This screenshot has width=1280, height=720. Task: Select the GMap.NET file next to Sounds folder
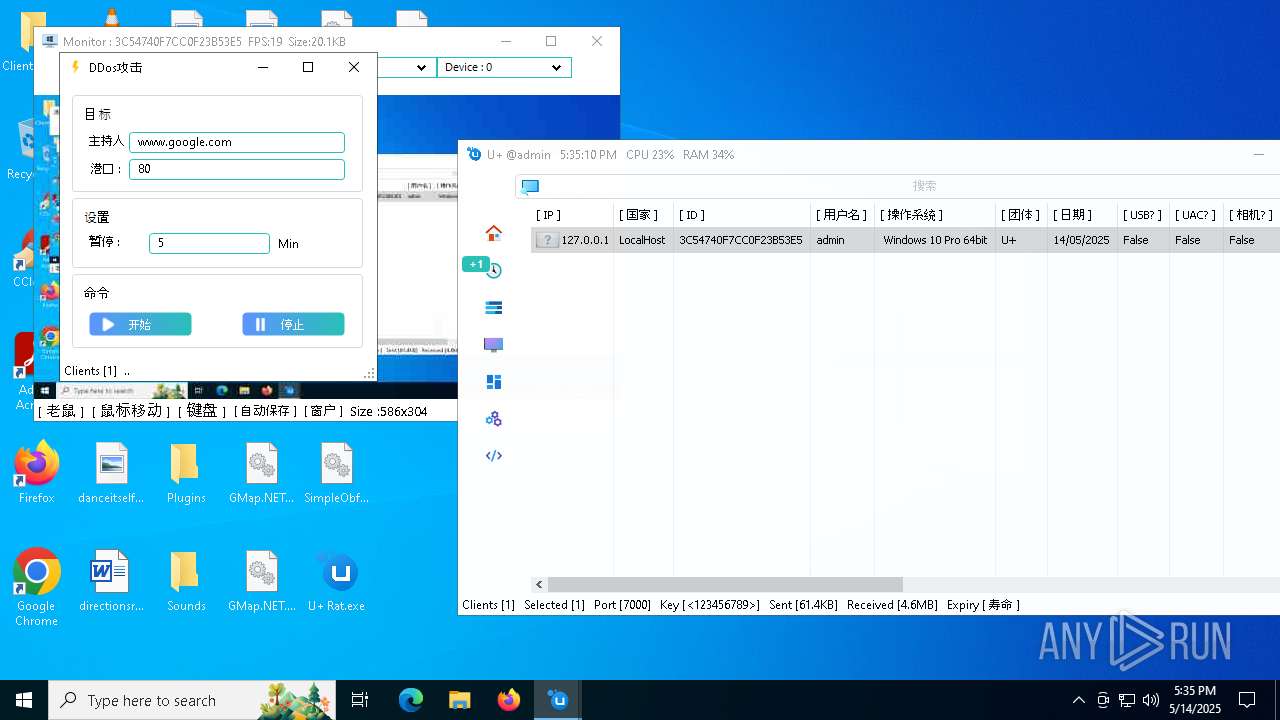(x=261, y=582)
